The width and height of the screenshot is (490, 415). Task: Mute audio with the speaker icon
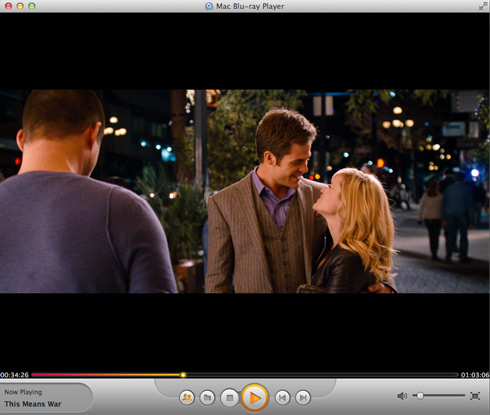click(402, 396)
